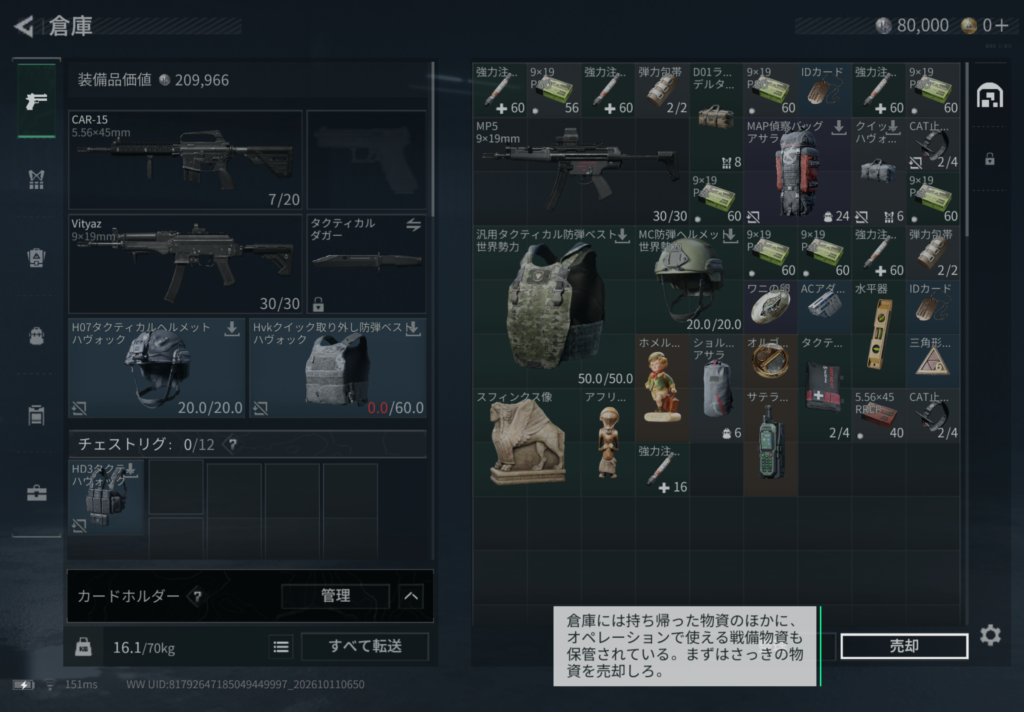
Task: Equip MAP偵察バッグ using download arrow
Action: click(x=839, y=127)
